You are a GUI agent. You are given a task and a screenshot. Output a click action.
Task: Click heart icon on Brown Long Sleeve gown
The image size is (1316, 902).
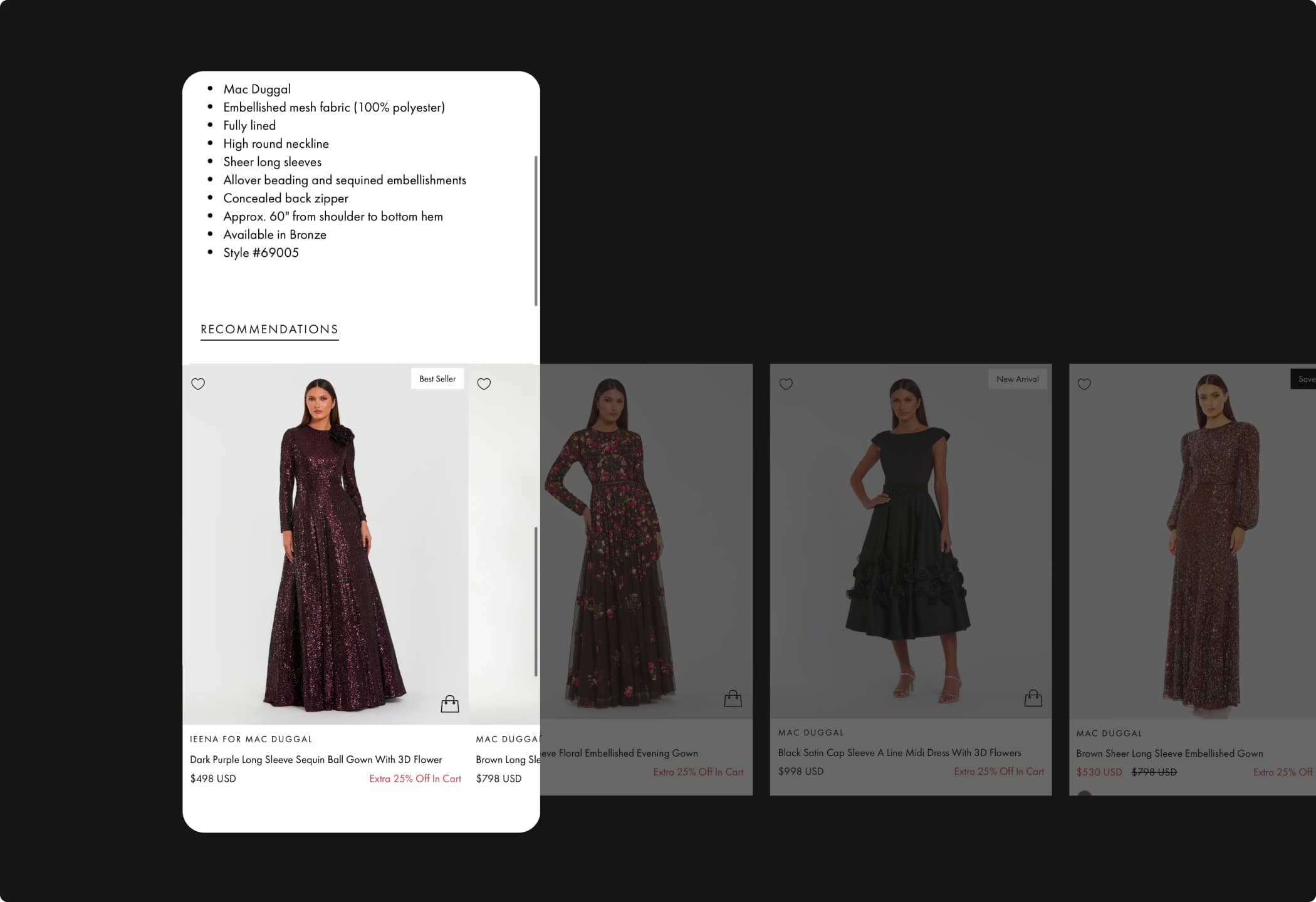coord(484,384)
